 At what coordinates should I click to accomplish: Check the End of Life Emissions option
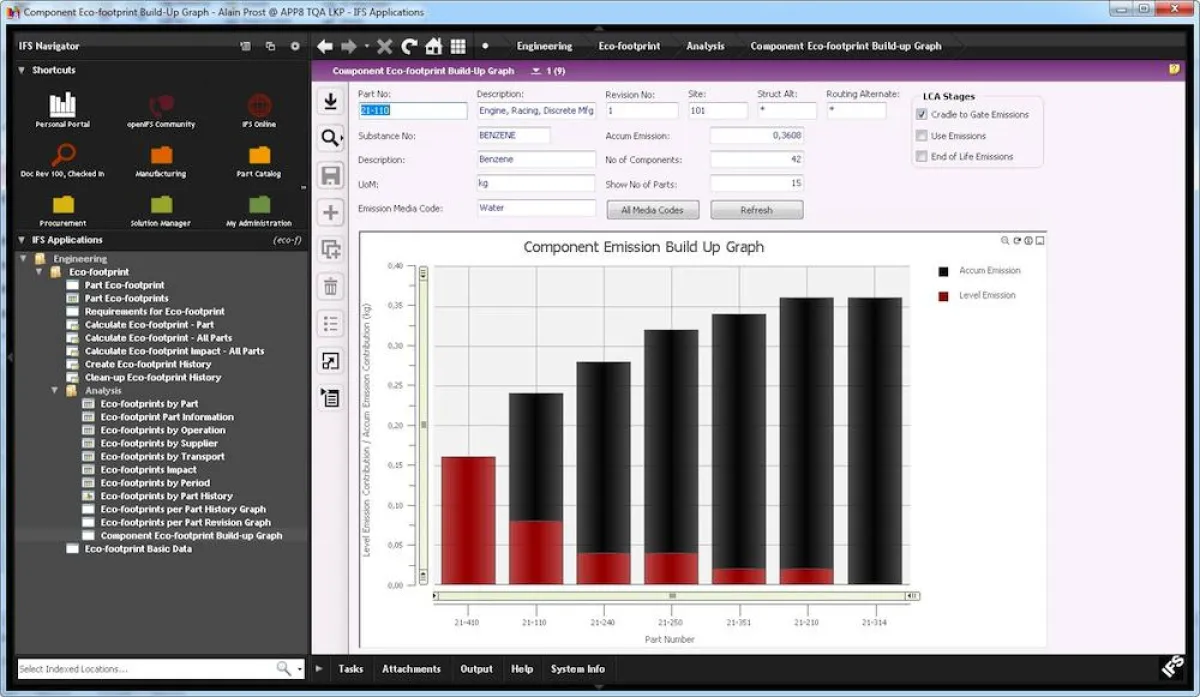tap(922, 156)
